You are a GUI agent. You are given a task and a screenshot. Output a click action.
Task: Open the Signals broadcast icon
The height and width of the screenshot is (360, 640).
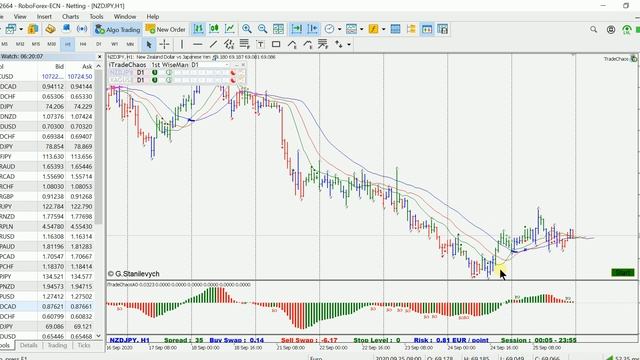coord(82,29)
